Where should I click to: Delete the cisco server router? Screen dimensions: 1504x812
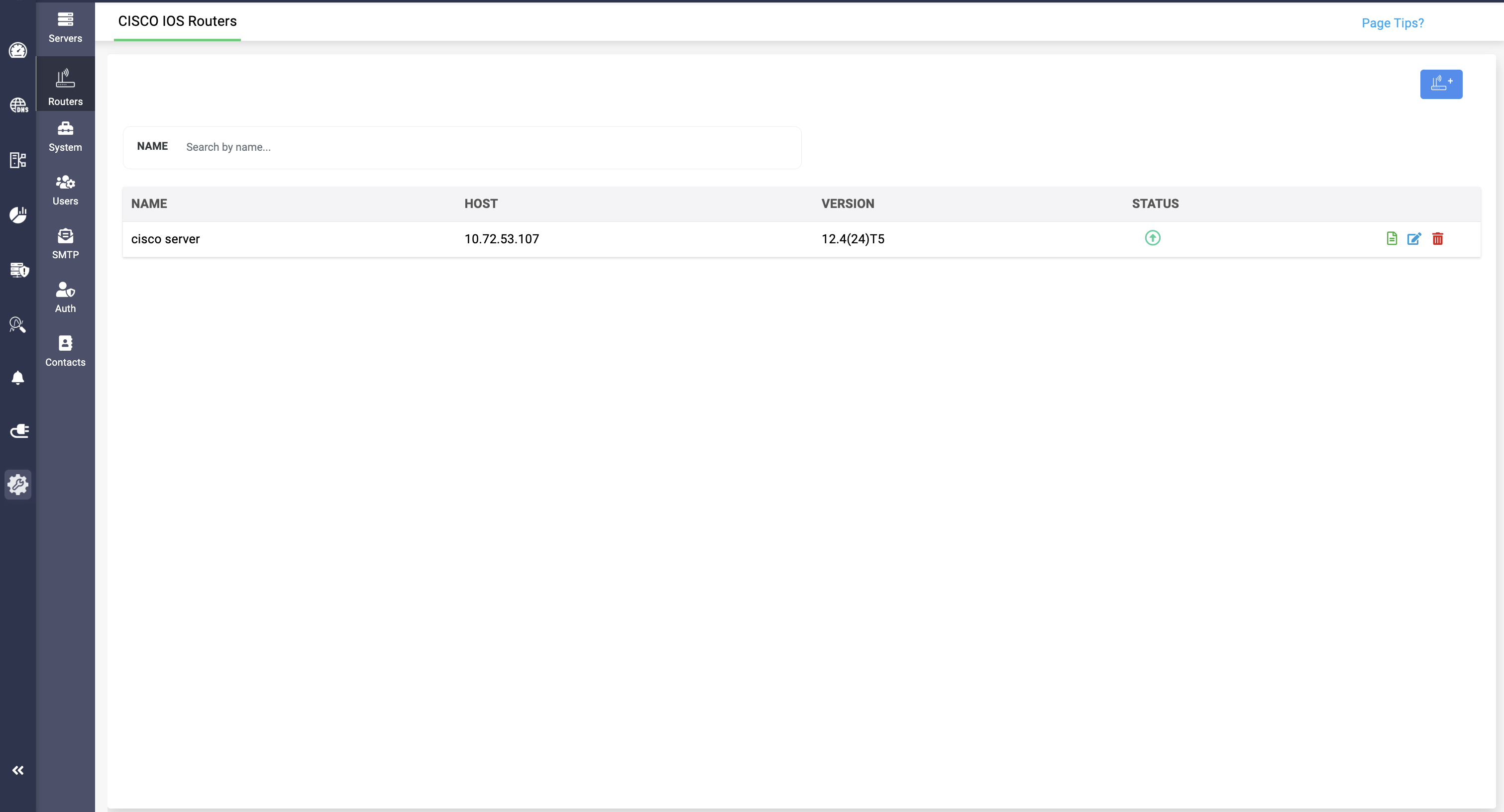point(1438,239)
